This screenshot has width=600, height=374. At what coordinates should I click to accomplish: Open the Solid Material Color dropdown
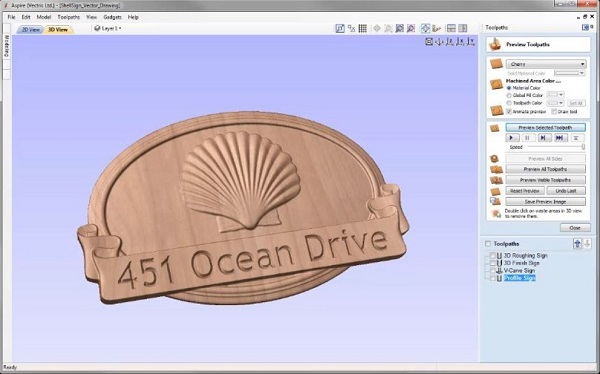570,73
